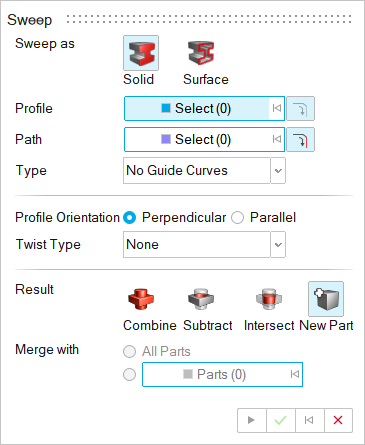The height and width of the screenshot is (445, 365).
Task: Select the Intersect result icon
Action: [269, 299]
